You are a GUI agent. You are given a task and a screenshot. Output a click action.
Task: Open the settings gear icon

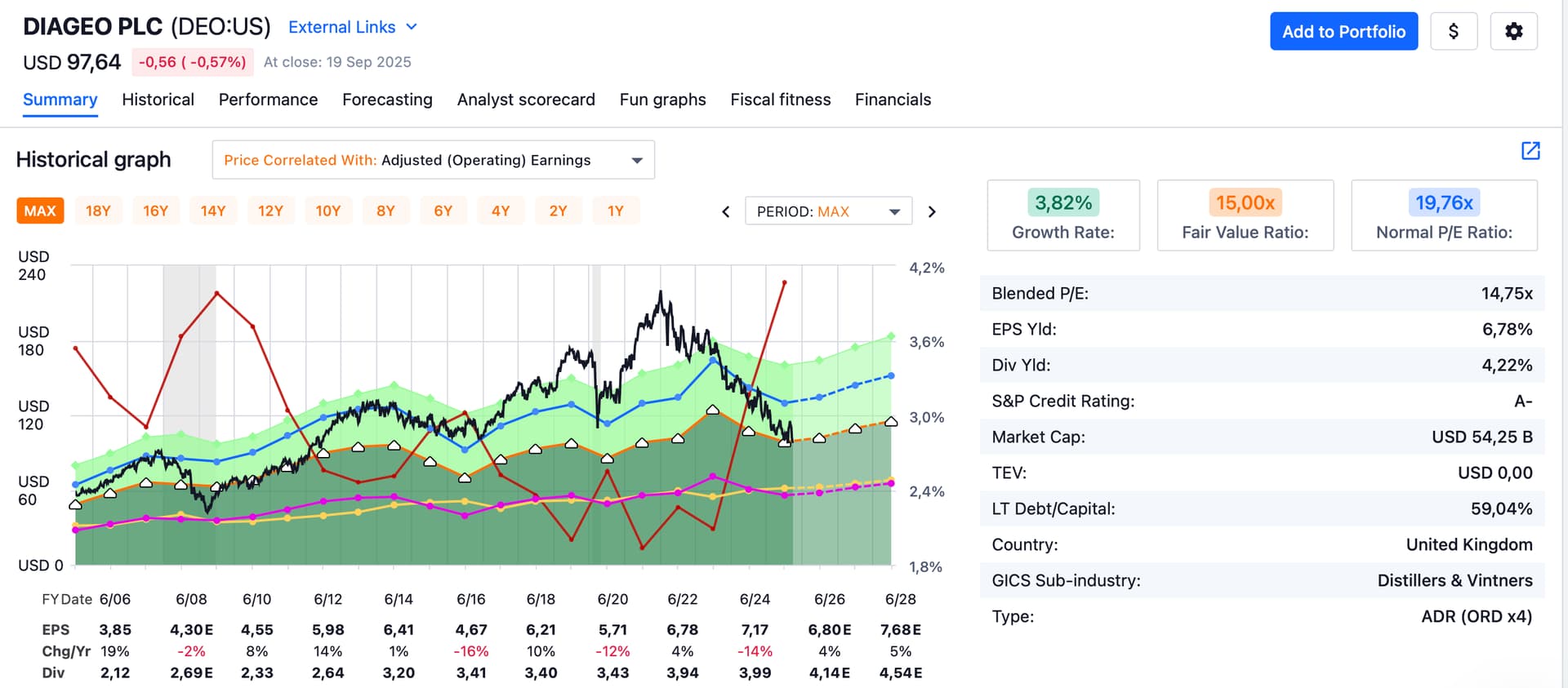(x=1513, y=32)
